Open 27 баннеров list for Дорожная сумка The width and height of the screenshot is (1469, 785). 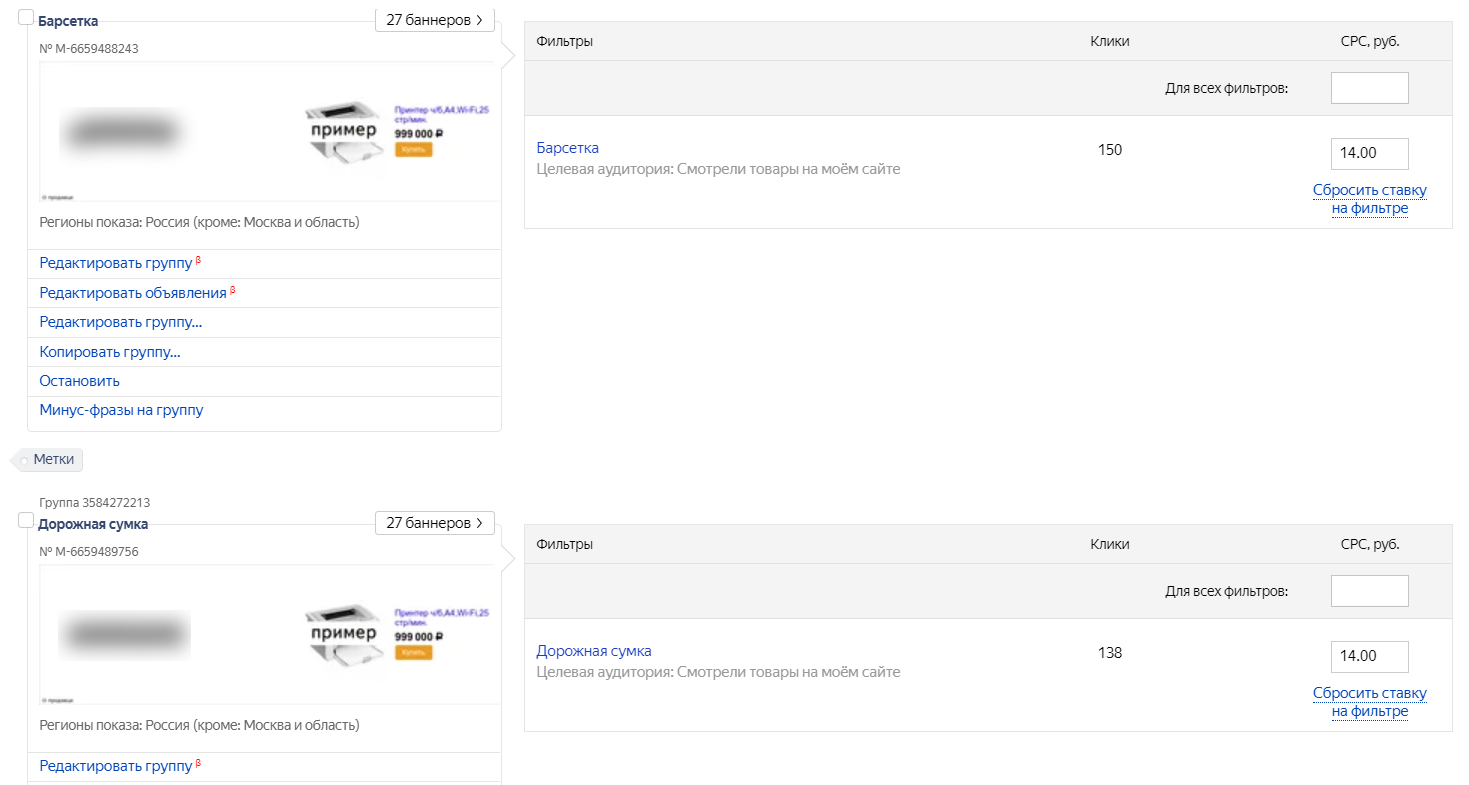tap(434, 523)
